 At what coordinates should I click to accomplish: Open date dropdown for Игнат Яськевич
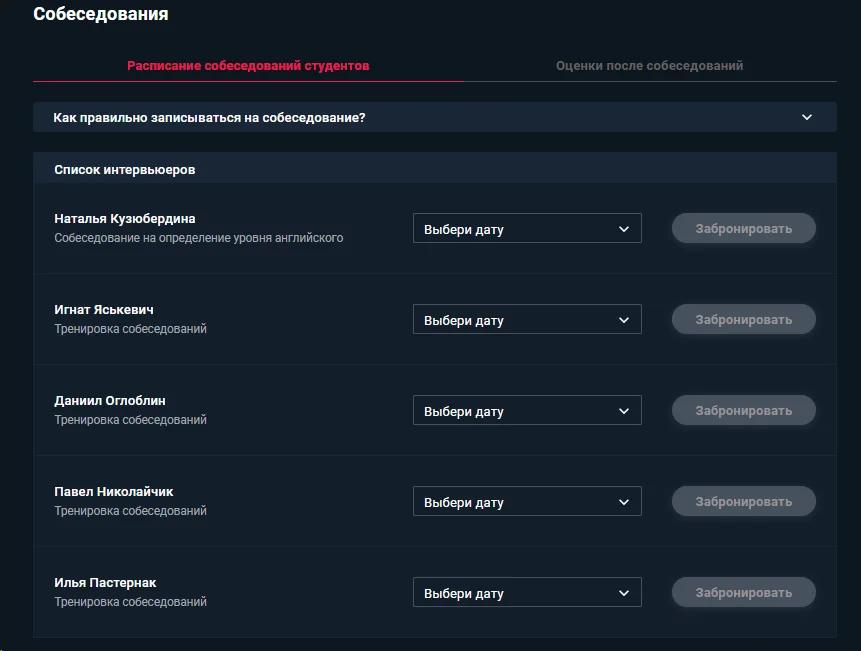click(x=527, y=319)
